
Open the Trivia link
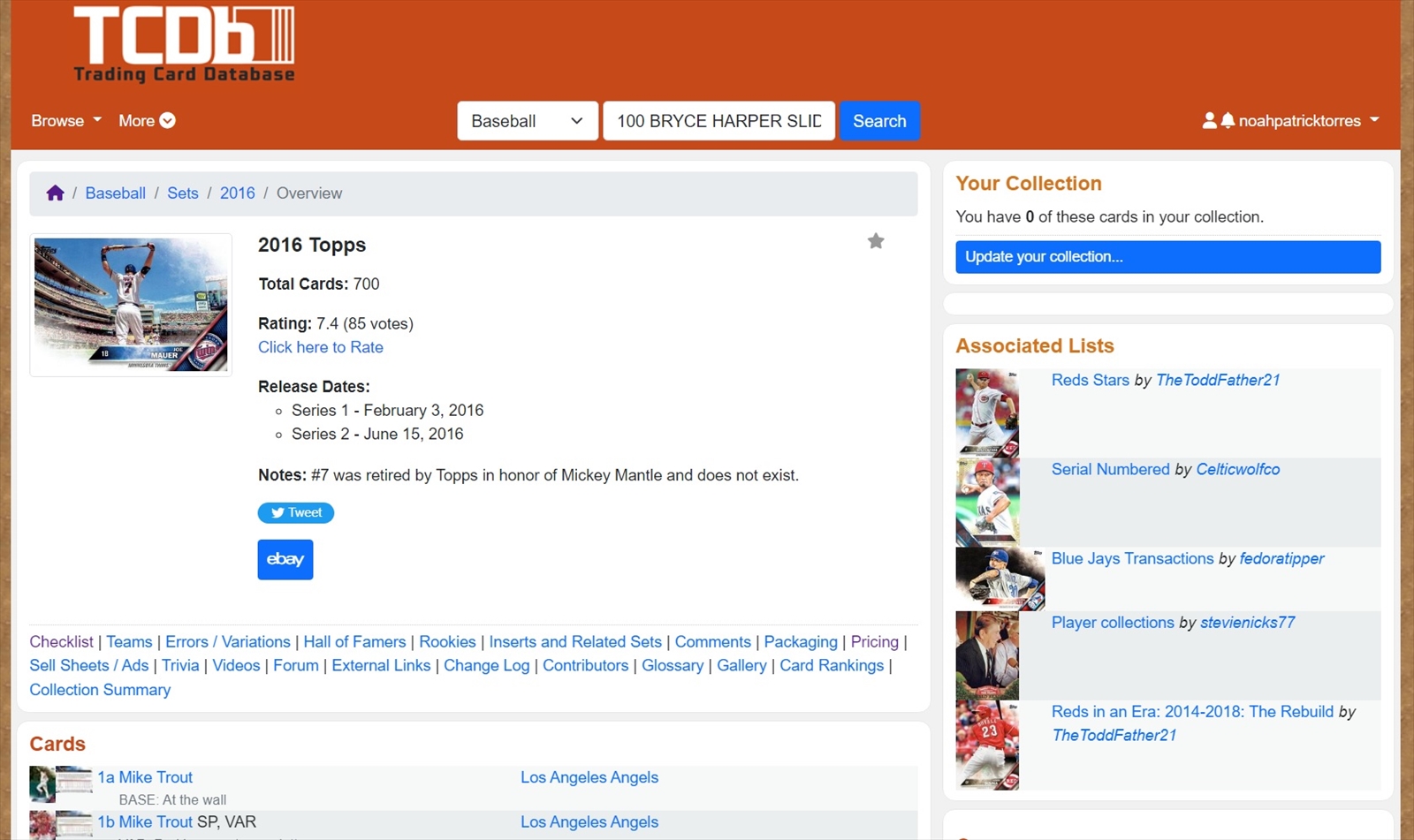[x=180, y=665]
